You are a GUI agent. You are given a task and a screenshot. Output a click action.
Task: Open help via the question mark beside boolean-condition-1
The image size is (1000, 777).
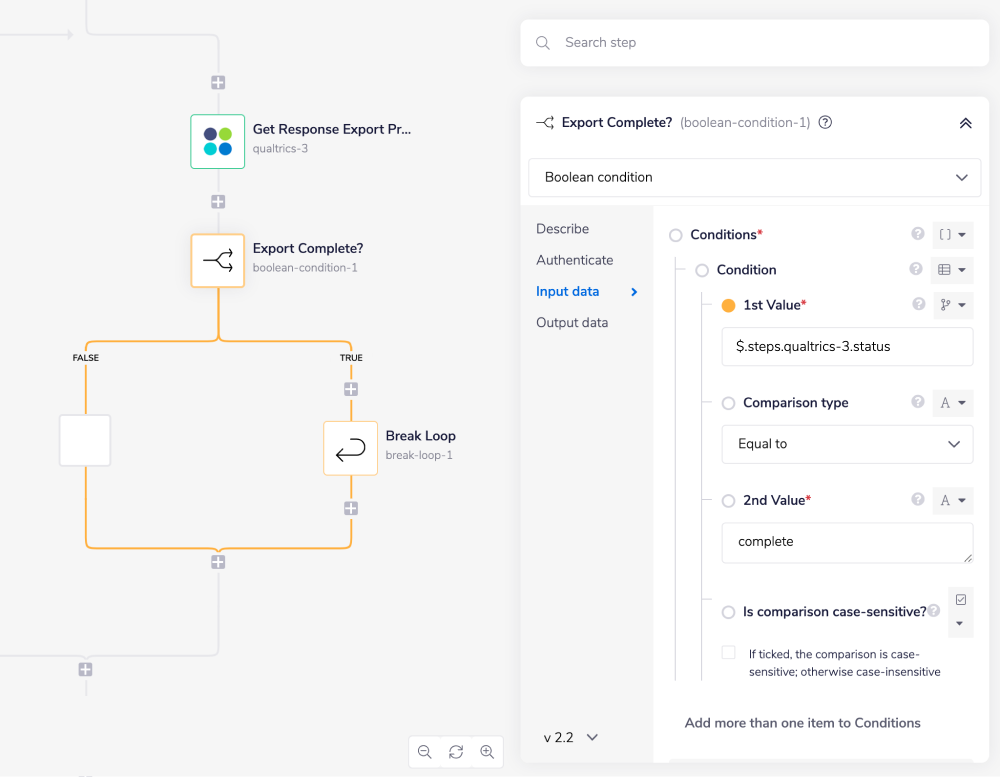click(x=824, y=122)
